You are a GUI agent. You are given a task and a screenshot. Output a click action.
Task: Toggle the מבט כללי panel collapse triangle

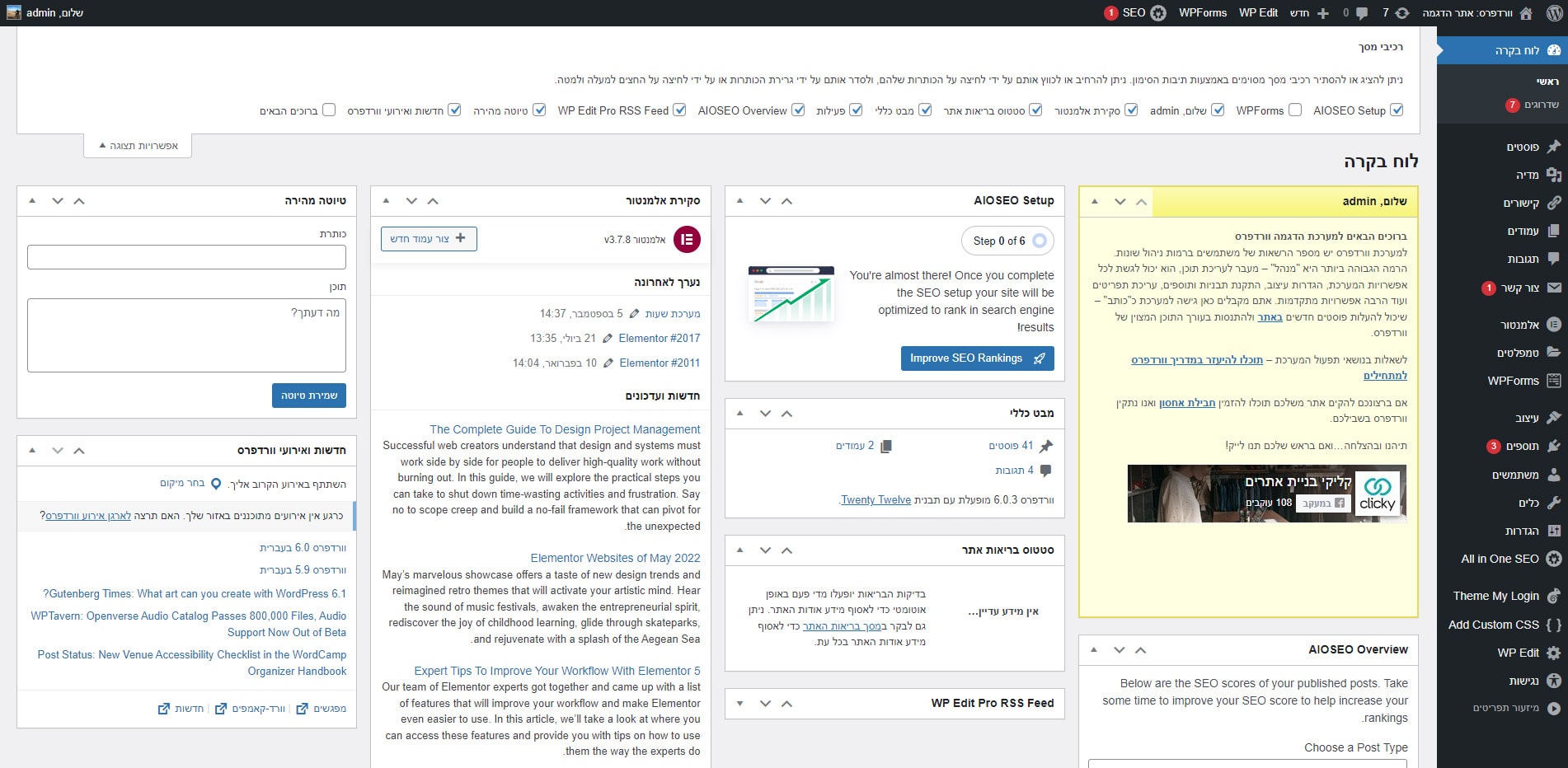739,413
